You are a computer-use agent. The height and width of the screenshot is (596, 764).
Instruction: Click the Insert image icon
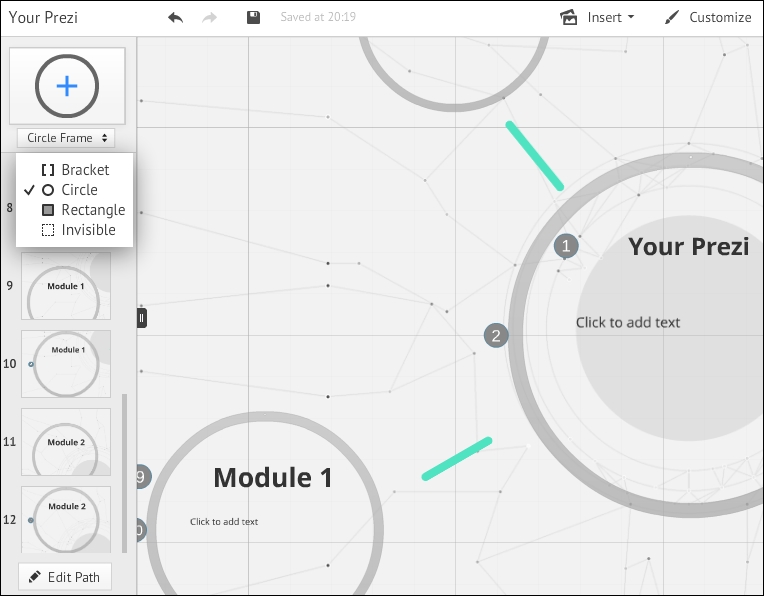click(x=569, y=18)
